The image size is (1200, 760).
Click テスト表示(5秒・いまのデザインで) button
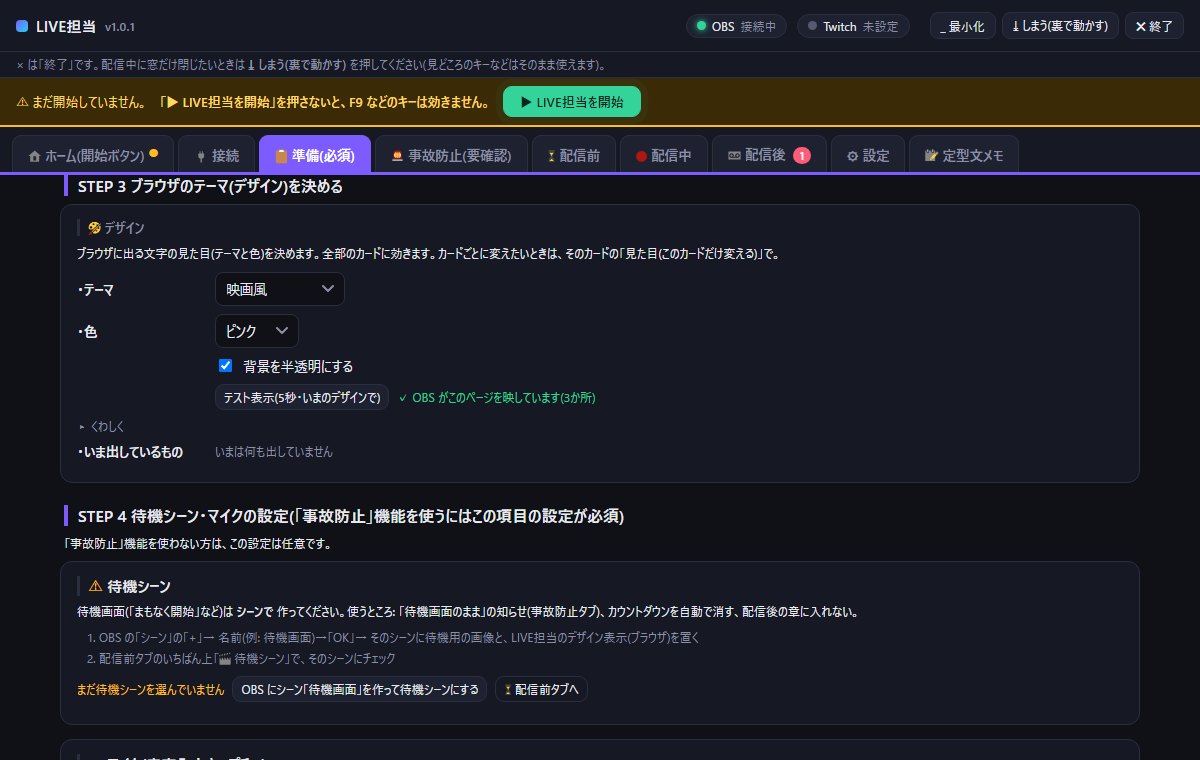(x=302, y=397)
